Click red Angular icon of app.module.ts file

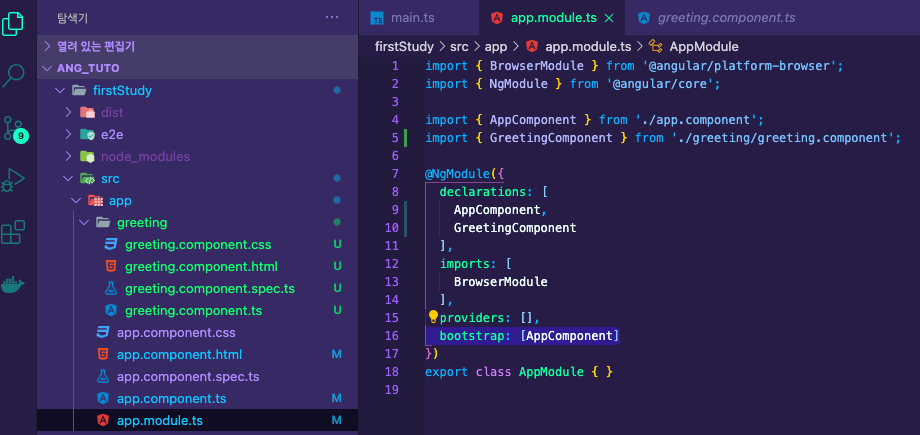pos(103,420)
